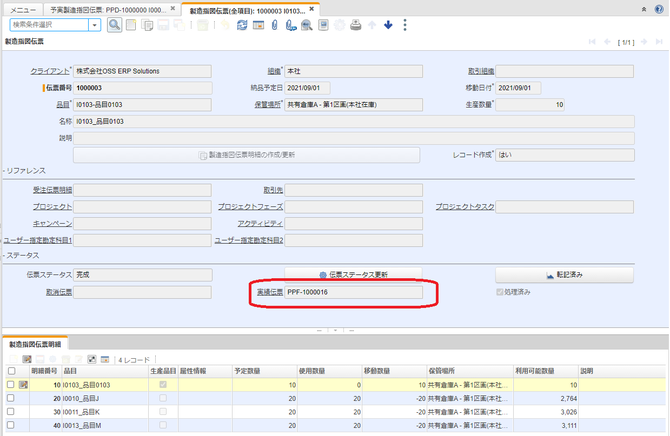This screenshot has height=436, width=670.
Task: Collapse the ステータス field group
Action: pos(21,255)
